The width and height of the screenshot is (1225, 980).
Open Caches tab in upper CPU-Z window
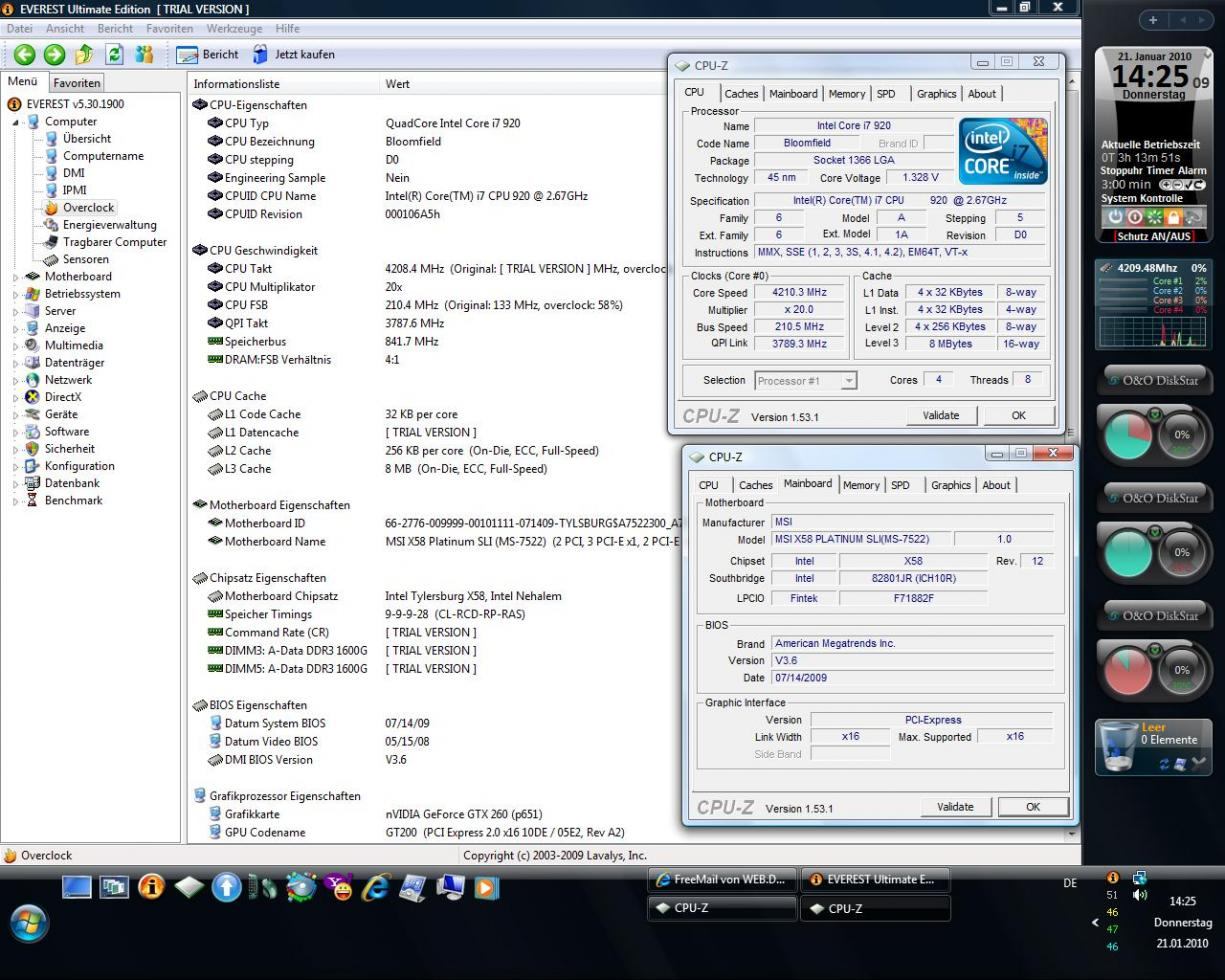click(741, 94)
